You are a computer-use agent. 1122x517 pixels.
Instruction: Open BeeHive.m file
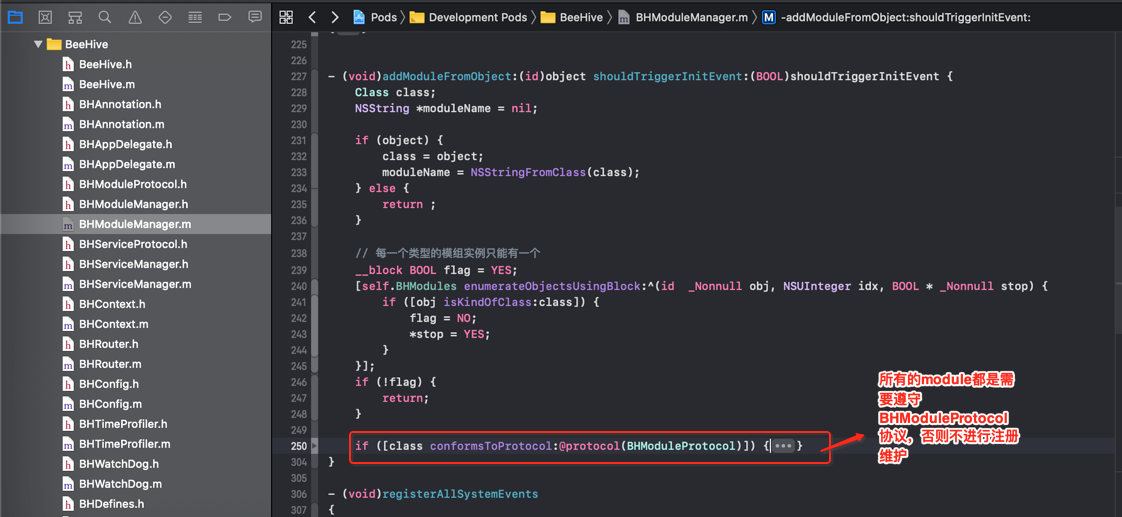[98, 84]
